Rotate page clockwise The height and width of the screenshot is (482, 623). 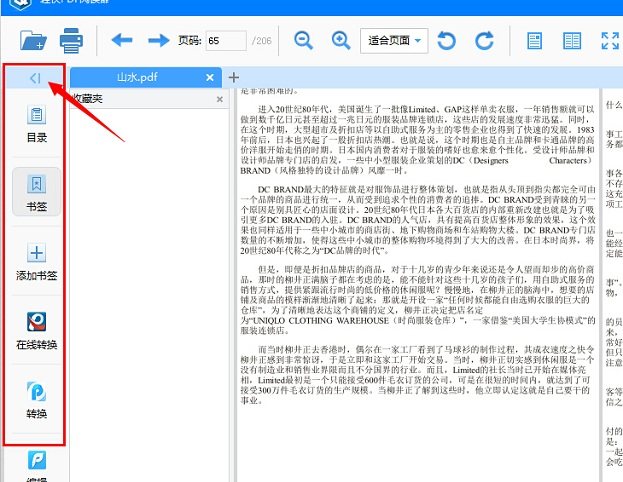(484, 41)
